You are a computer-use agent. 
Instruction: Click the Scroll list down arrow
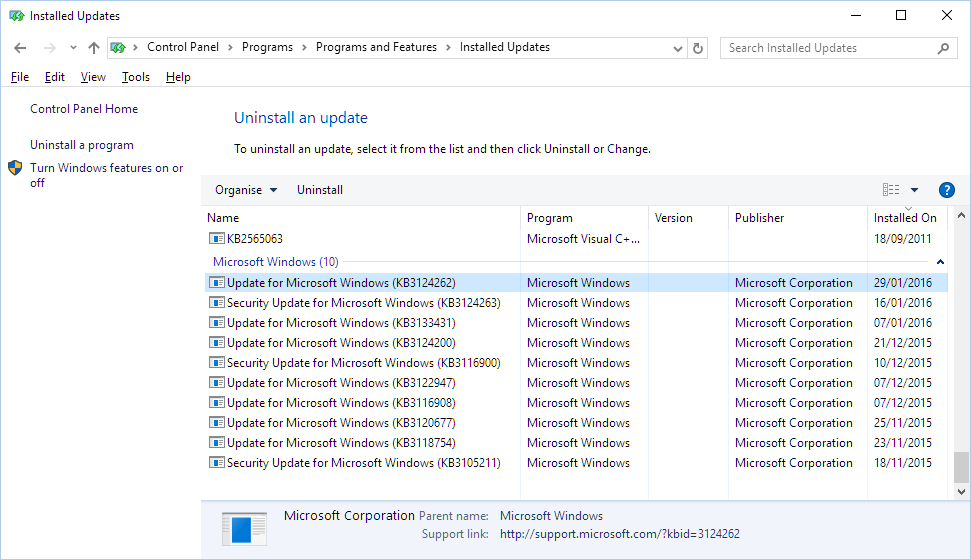[x=961, y=492]
